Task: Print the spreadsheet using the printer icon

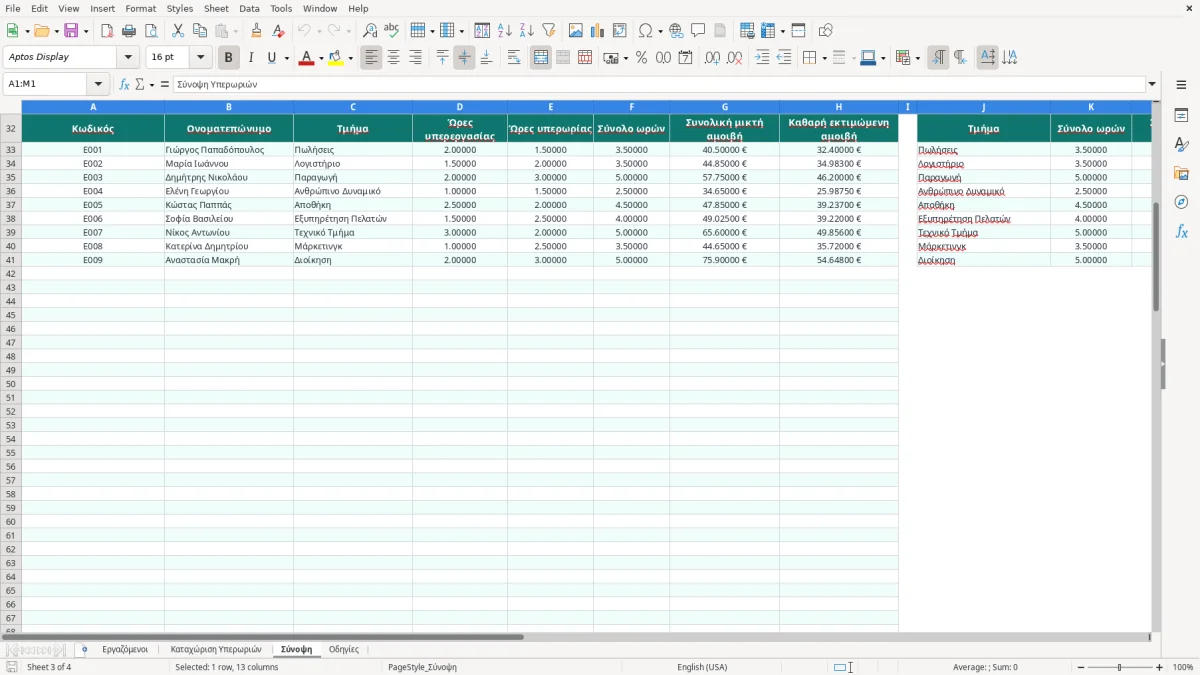Action: 129,31
